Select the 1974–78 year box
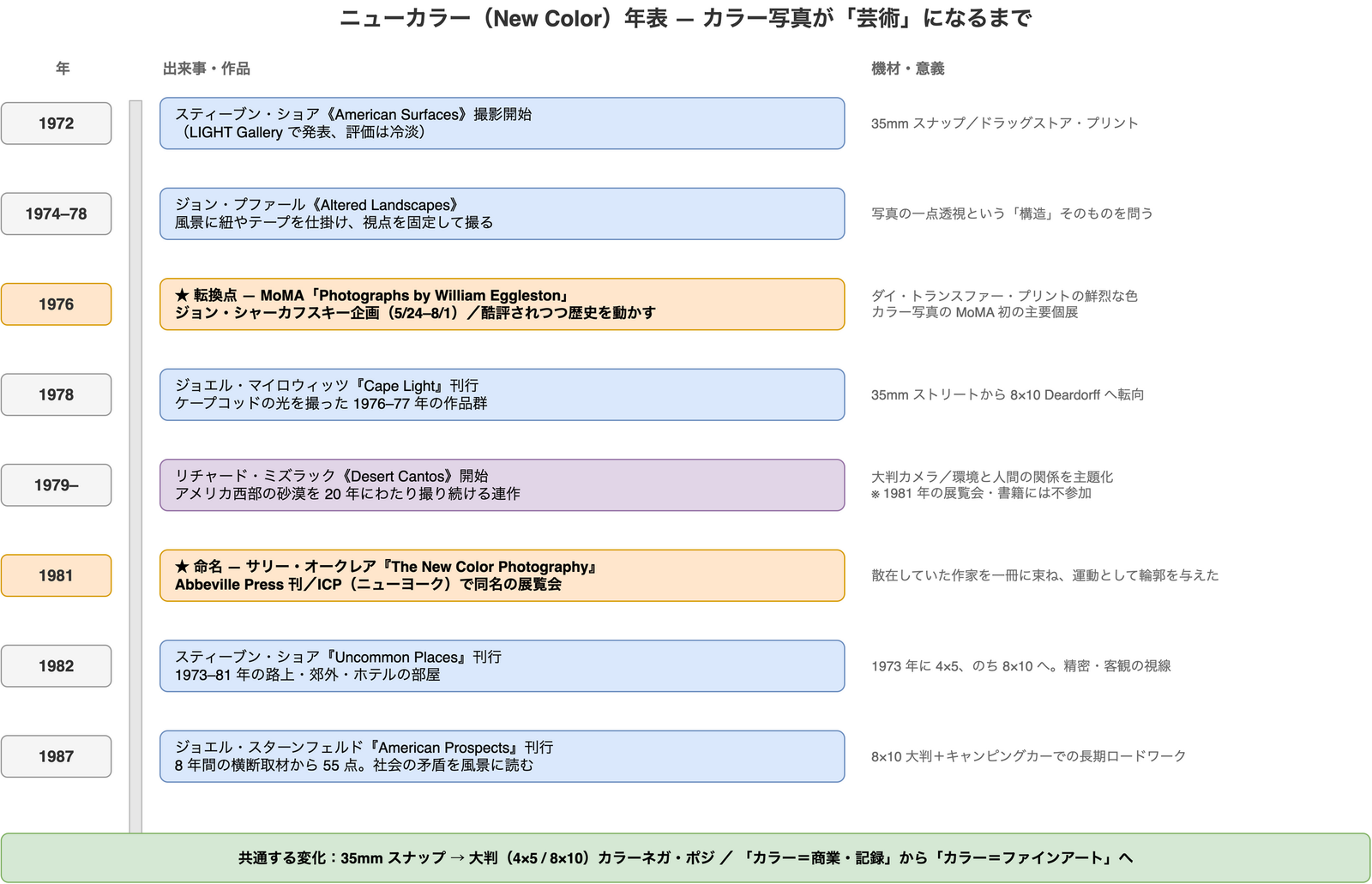1372x884 pixels. [x=56, y=213]
